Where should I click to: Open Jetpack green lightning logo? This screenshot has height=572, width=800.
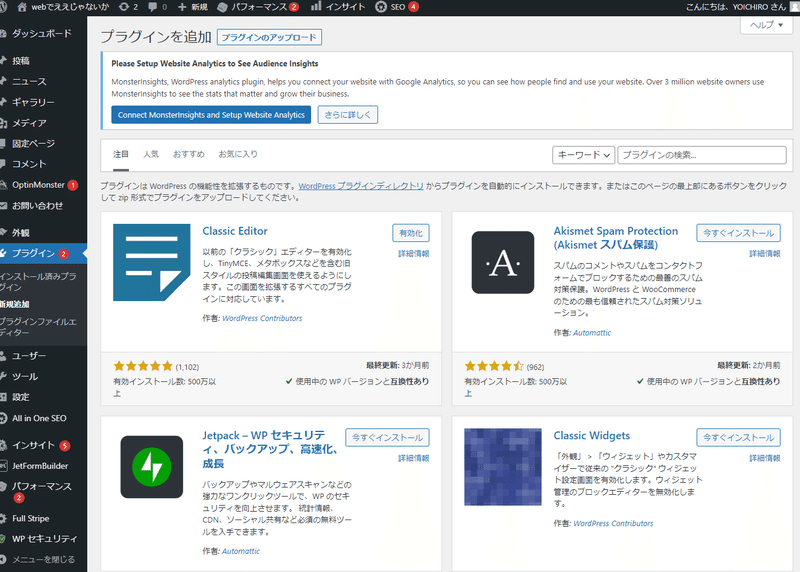pyautogui.click(x=152, y=467)
